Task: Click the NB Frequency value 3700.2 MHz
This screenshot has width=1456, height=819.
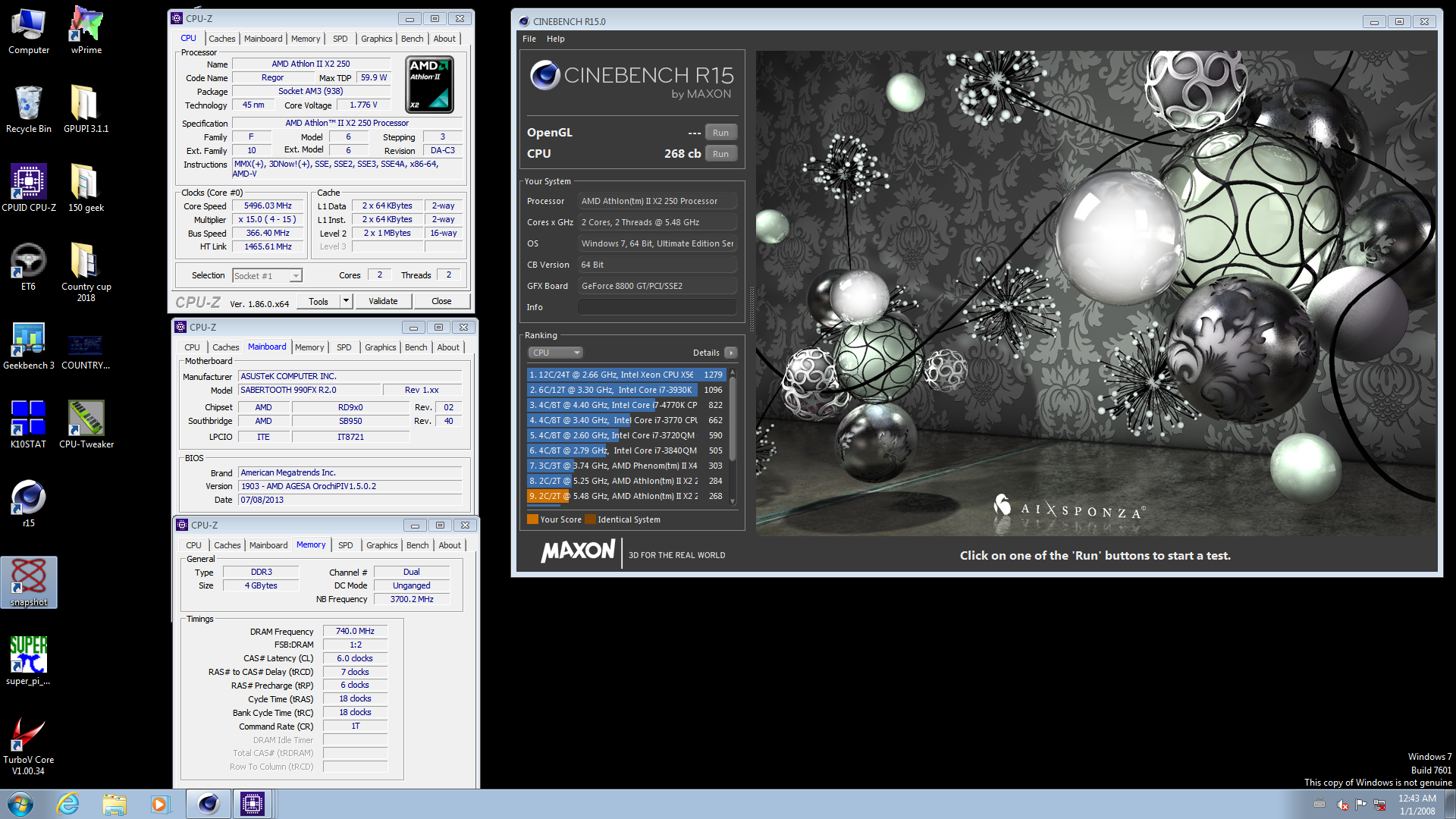Action: tap(412, 599)
